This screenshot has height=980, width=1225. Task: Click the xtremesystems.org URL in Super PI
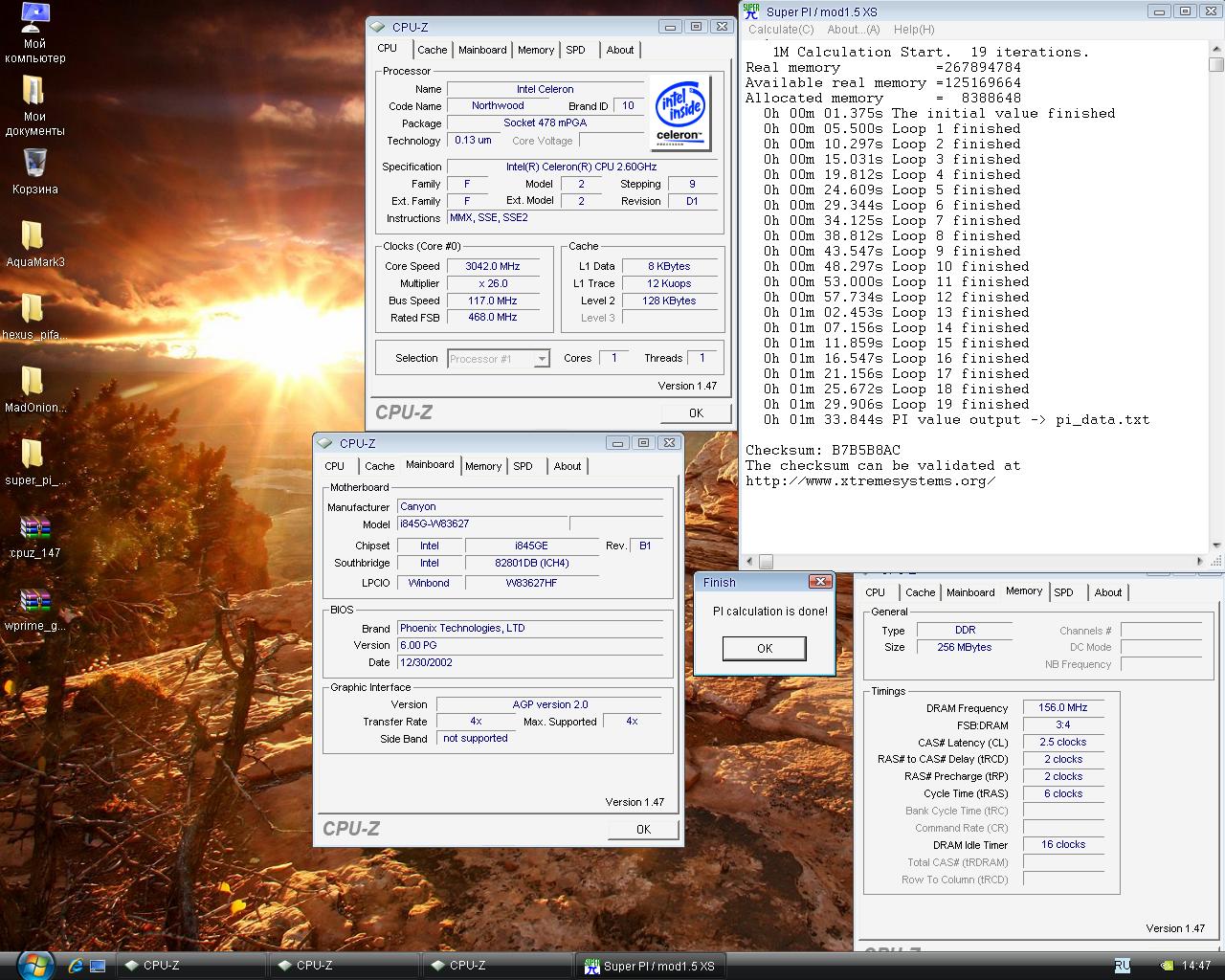coord(871,480)
